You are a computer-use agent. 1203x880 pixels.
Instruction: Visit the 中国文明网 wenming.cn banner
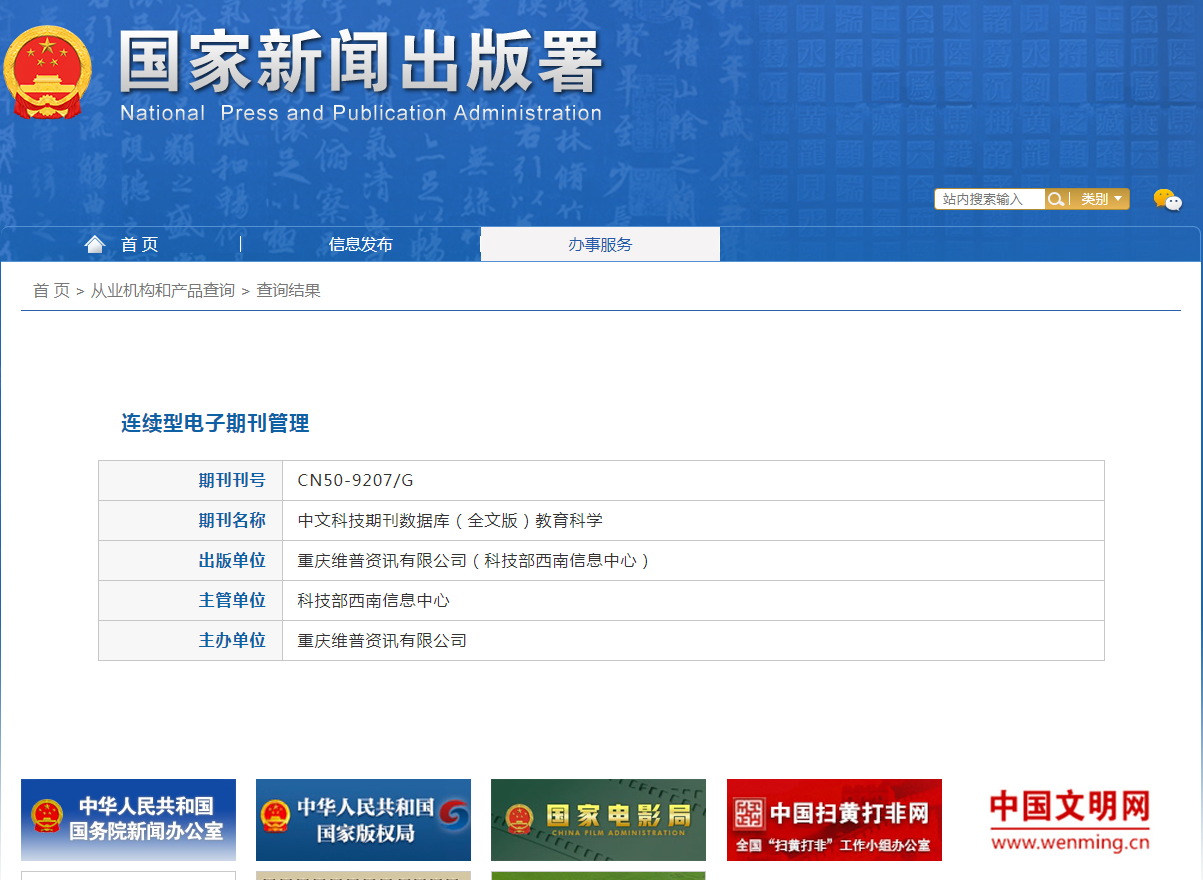point(1069,820)
